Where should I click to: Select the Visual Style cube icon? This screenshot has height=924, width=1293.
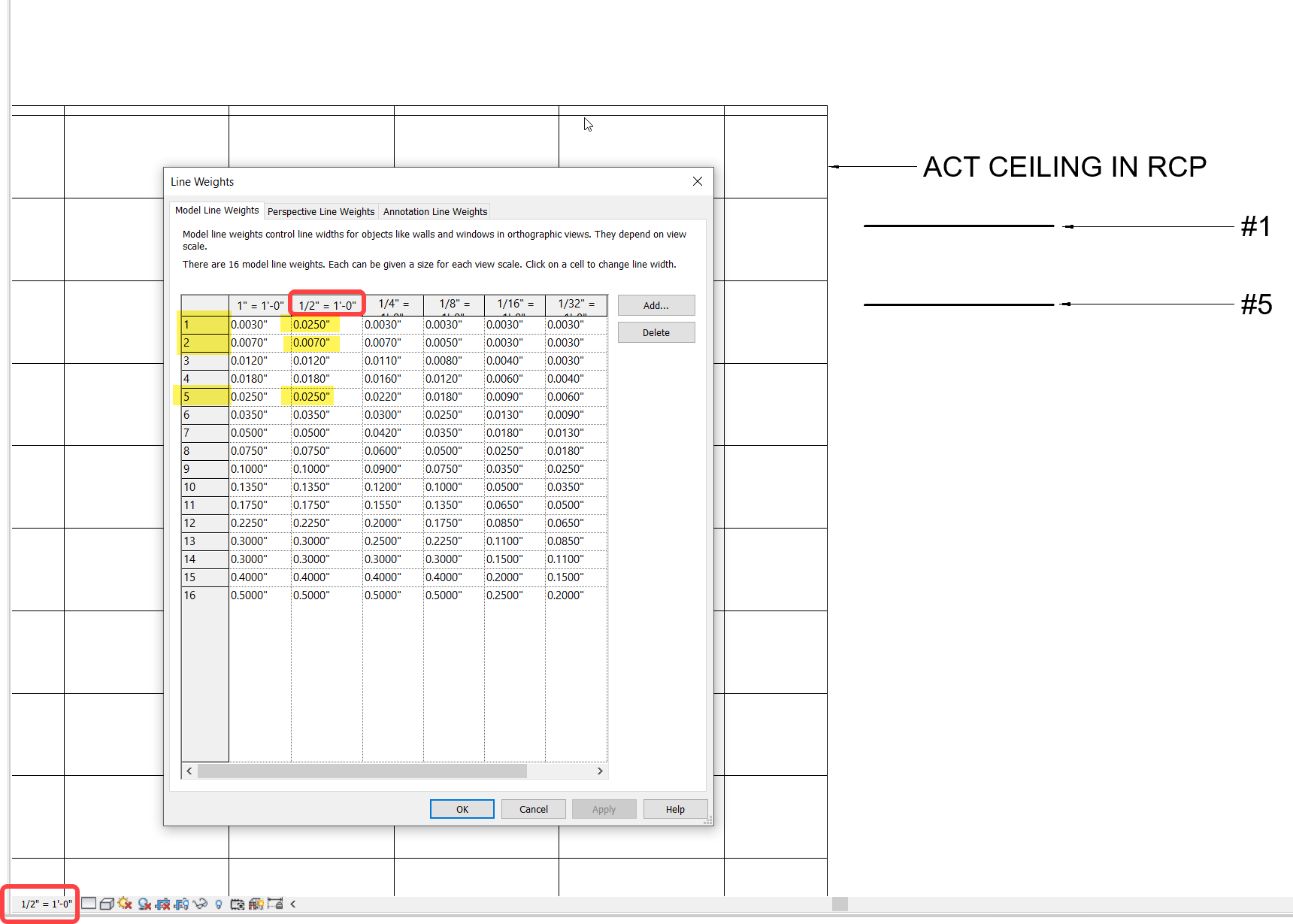tap(106, 904)
